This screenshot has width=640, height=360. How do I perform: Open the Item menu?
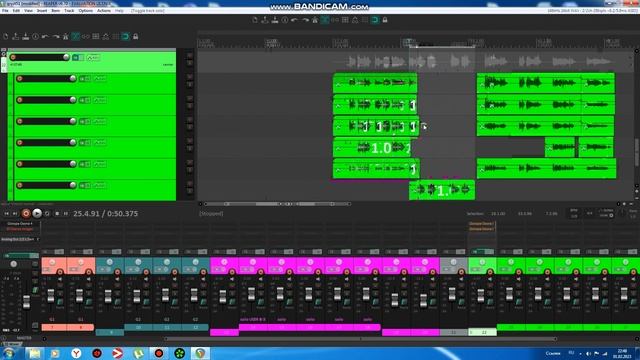tap(56, 11)
